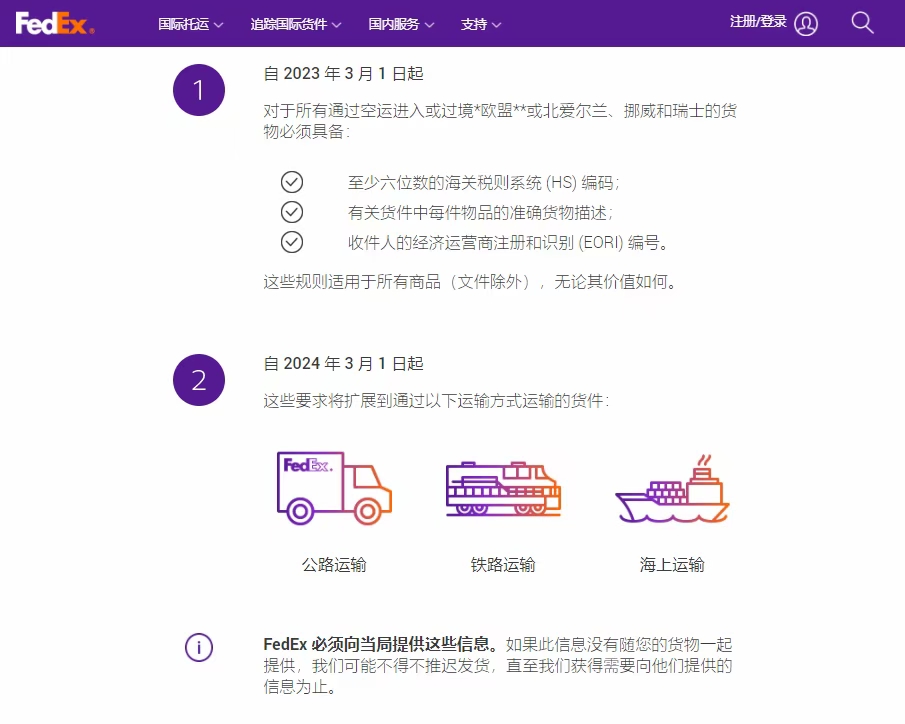Open the 追踪国际货件 menu
Image resolution: width=905 pixels, height=724 pixels.
point(296,24)
